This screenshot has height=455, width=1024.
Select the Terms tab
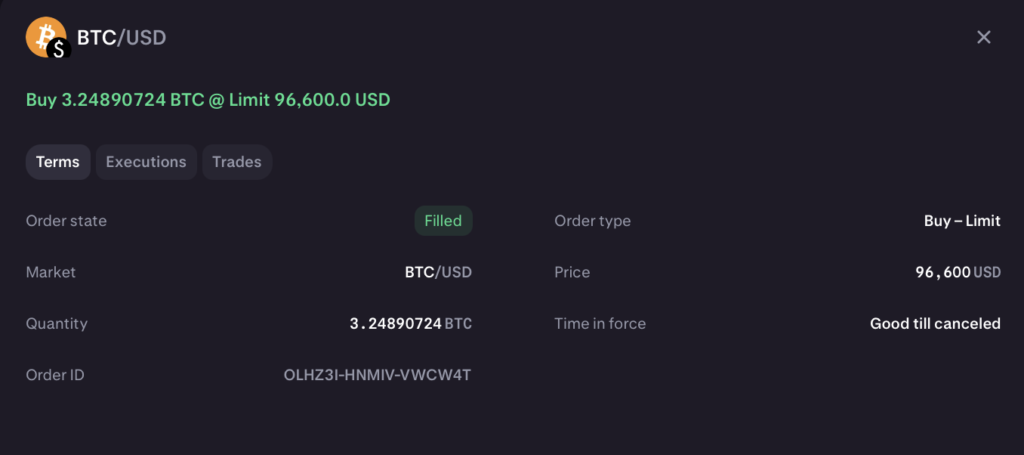[58, 162]
